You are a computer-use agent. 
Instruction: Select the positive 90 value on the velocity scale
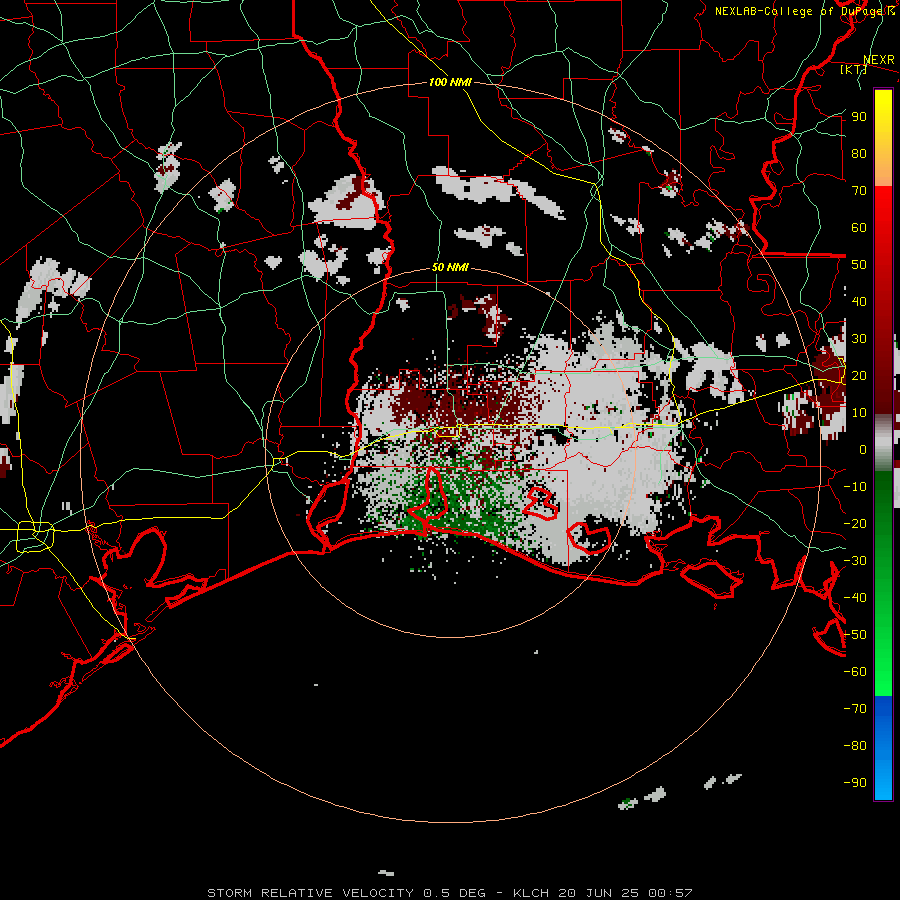(x=859, y=117)
